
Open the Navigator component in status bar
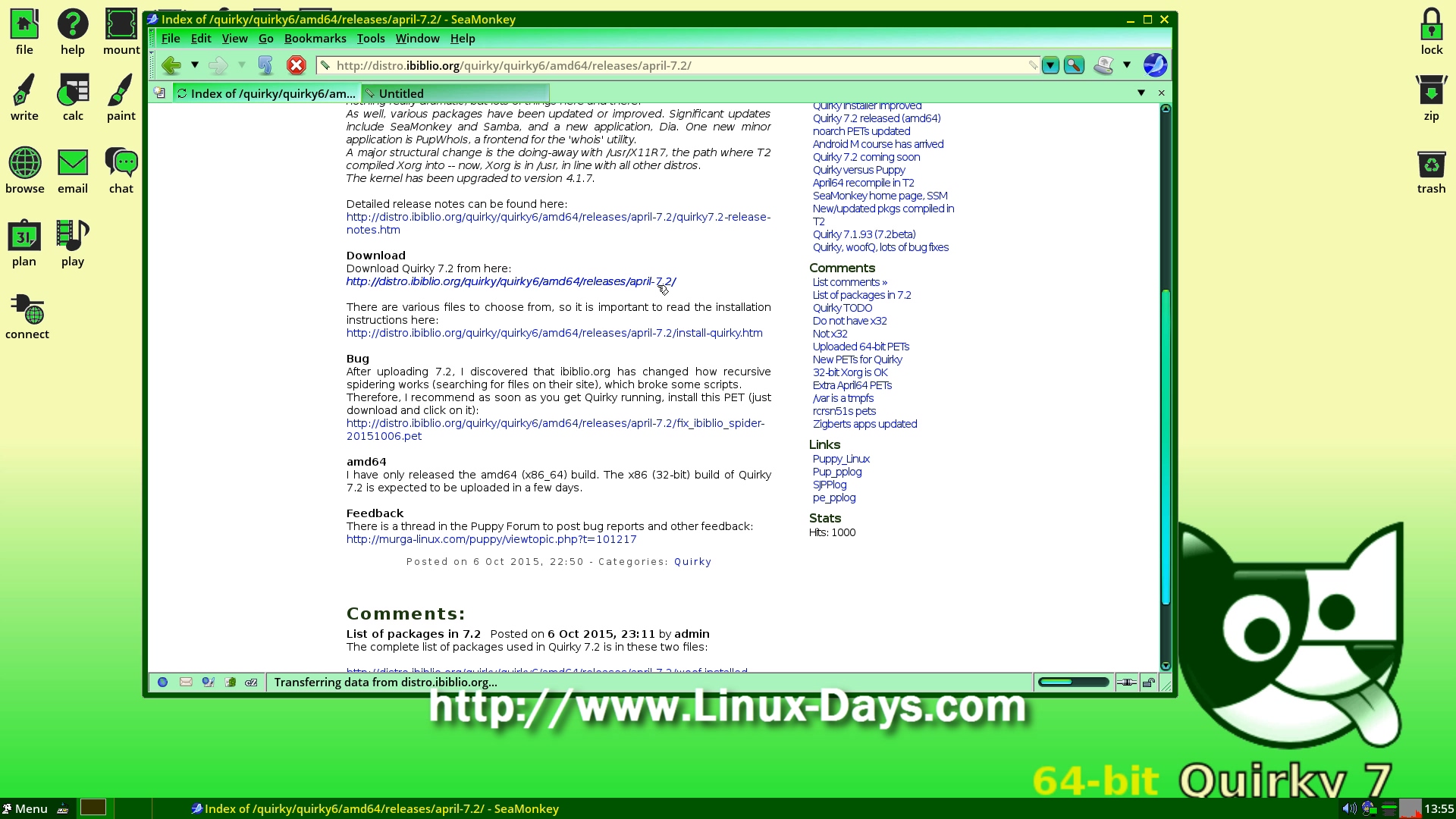162,682
